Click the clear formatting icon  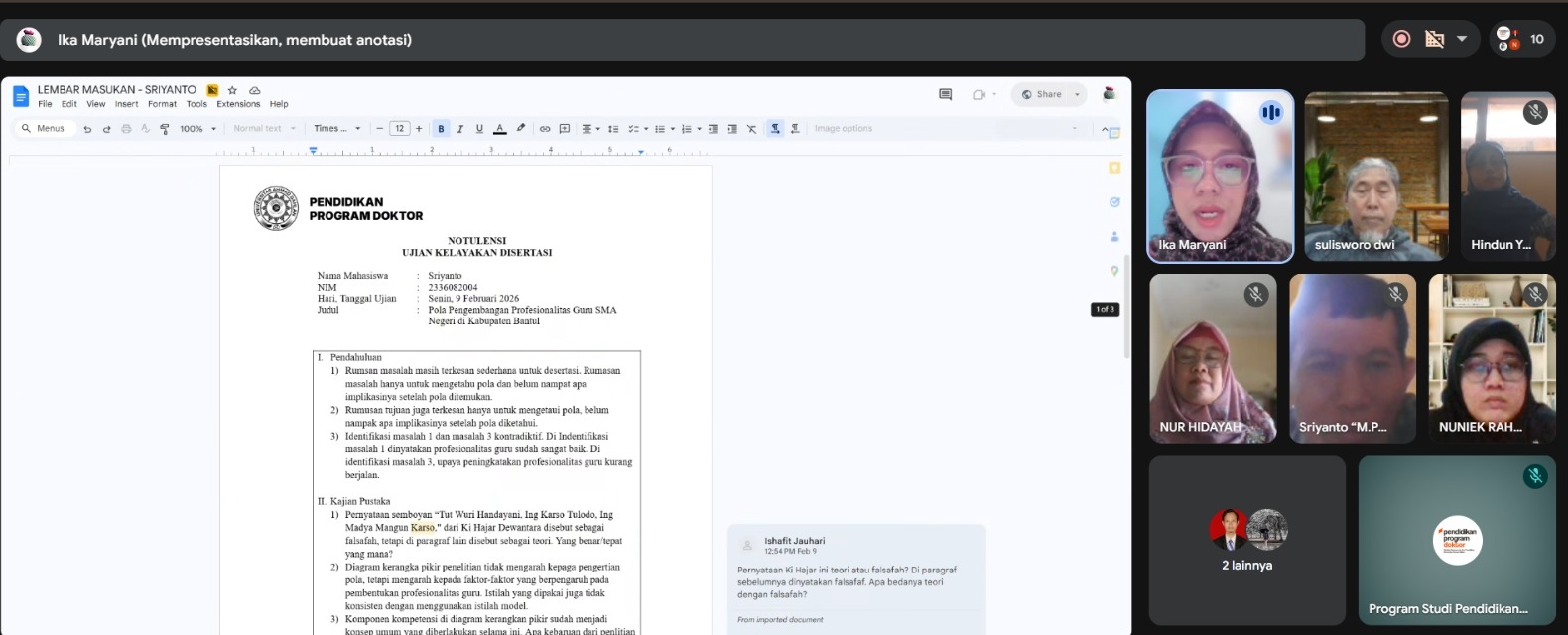click(751, 129)
